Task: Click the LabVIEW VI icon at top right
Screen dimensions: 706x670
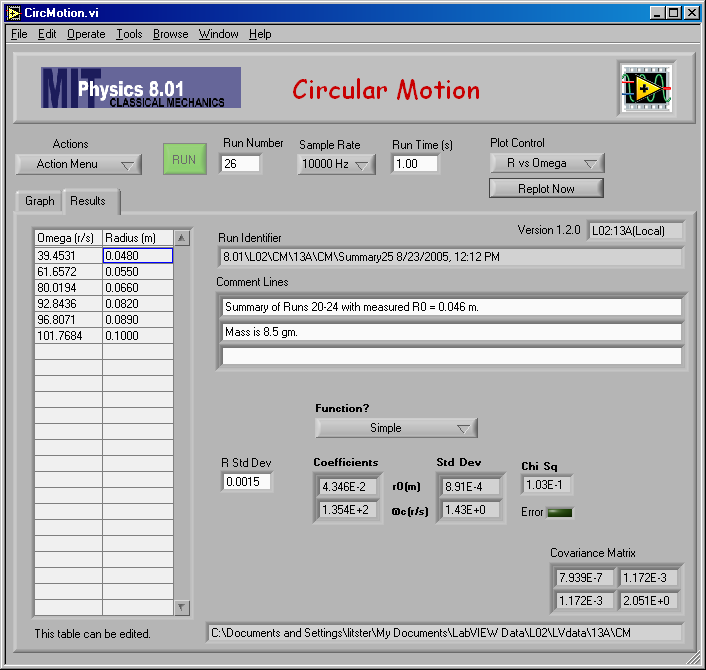Action: click(x=646, y=89)
